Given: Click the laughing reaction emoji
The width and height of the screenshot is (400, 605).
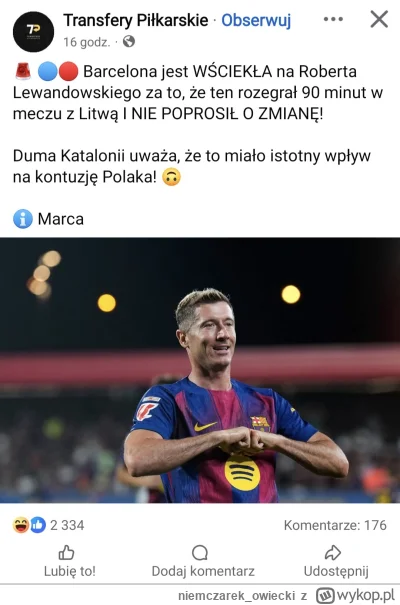Looking at the screenshot, I should coord(21,525).
